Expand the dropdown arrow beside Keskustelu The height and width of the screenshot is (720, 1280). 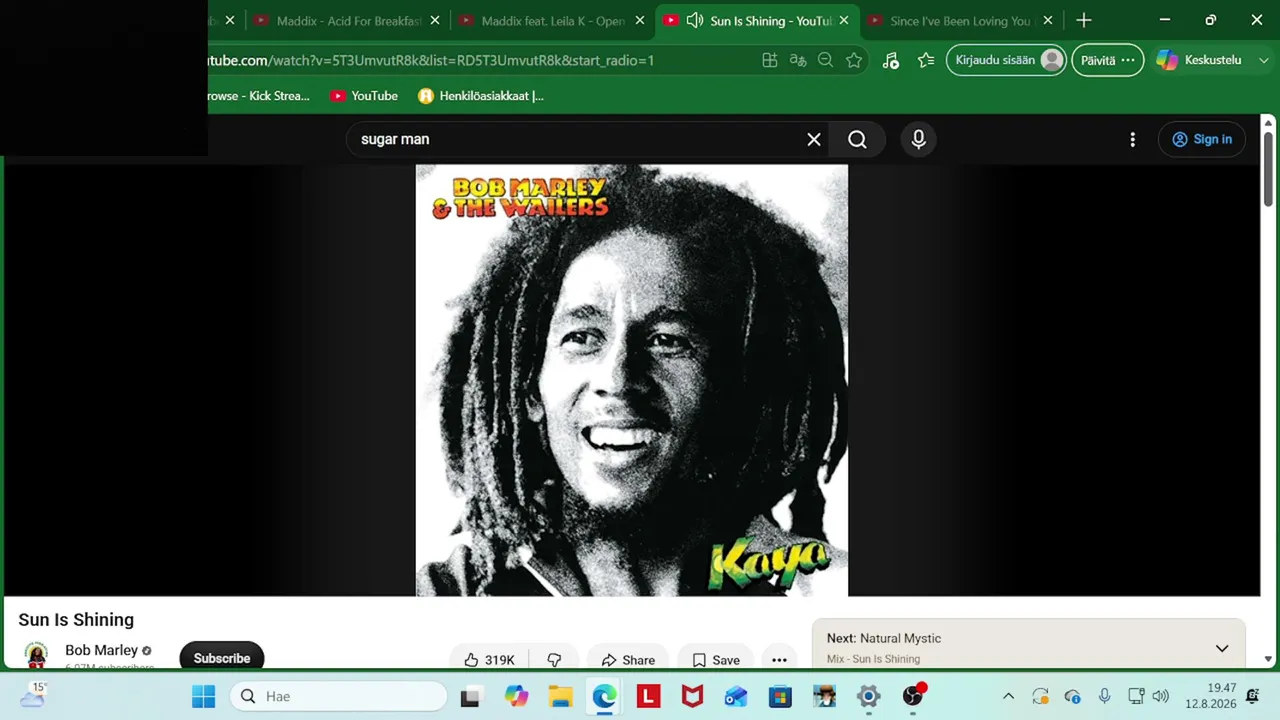click(x=1264, y=60)
